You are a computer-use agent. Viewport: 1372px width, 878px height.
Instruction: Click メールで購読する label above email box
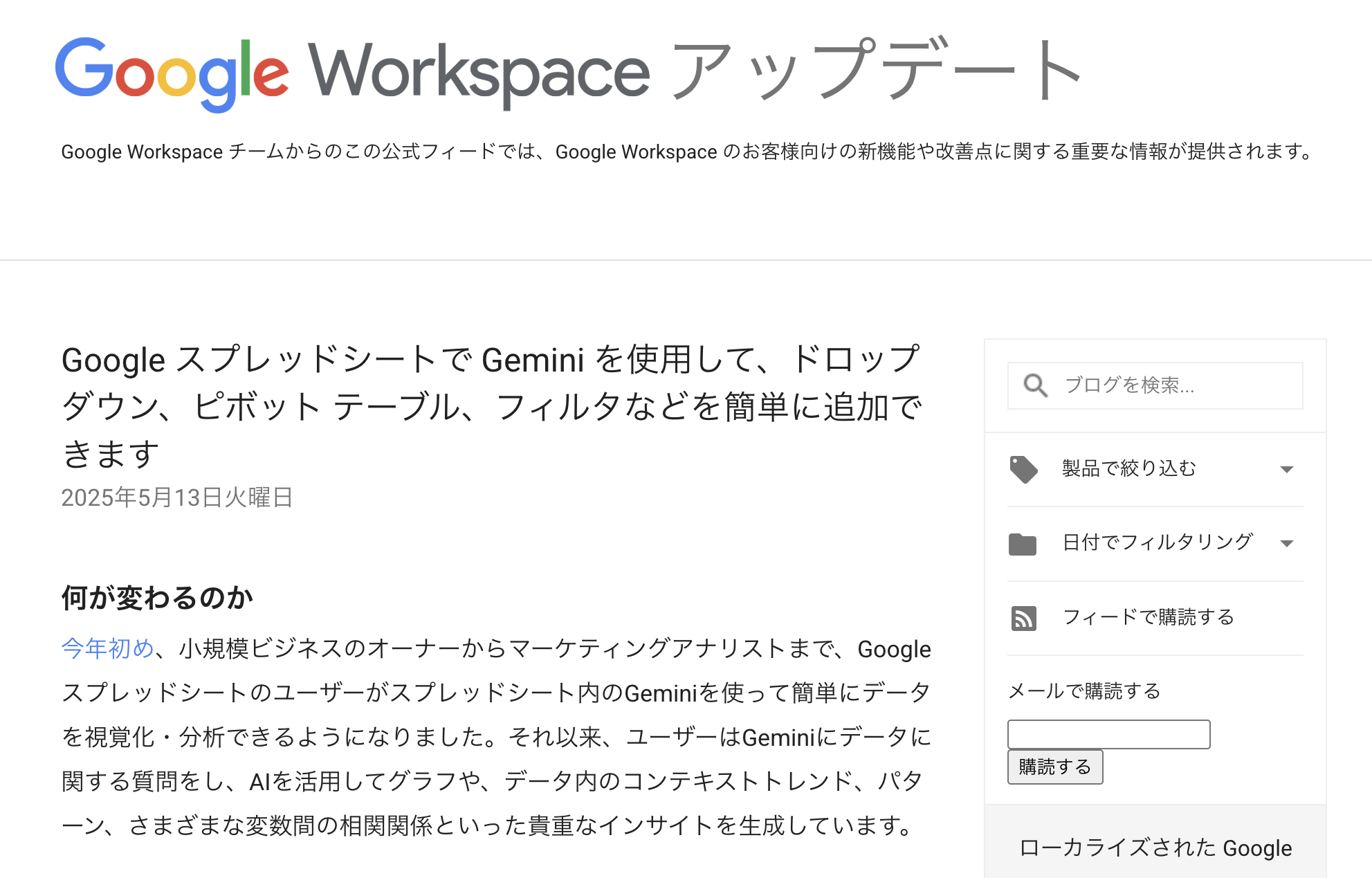coord(1083,690)
